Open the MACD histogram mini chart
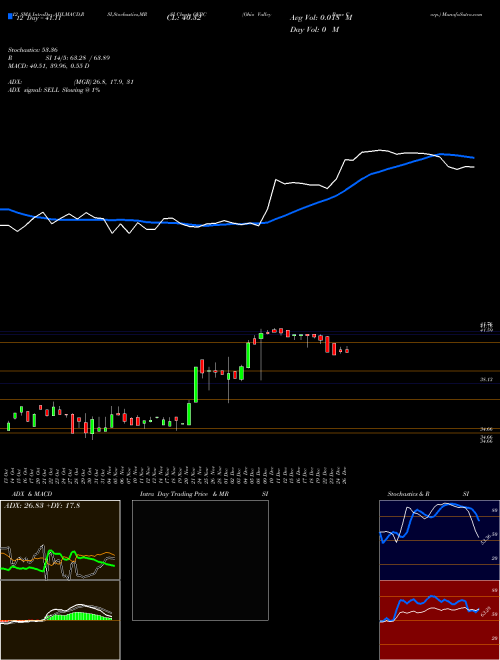The width and height of the screenshot is (500, 660). tap(60, 620)
